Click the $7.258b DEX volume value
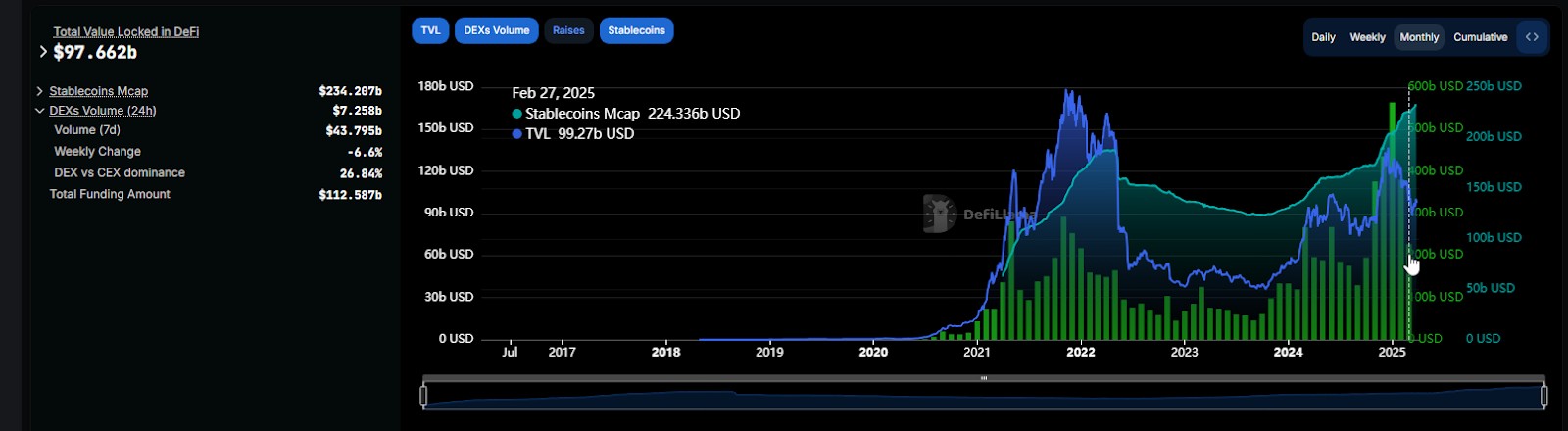This screenshot has height=431, width=1568. coord(357,111)
